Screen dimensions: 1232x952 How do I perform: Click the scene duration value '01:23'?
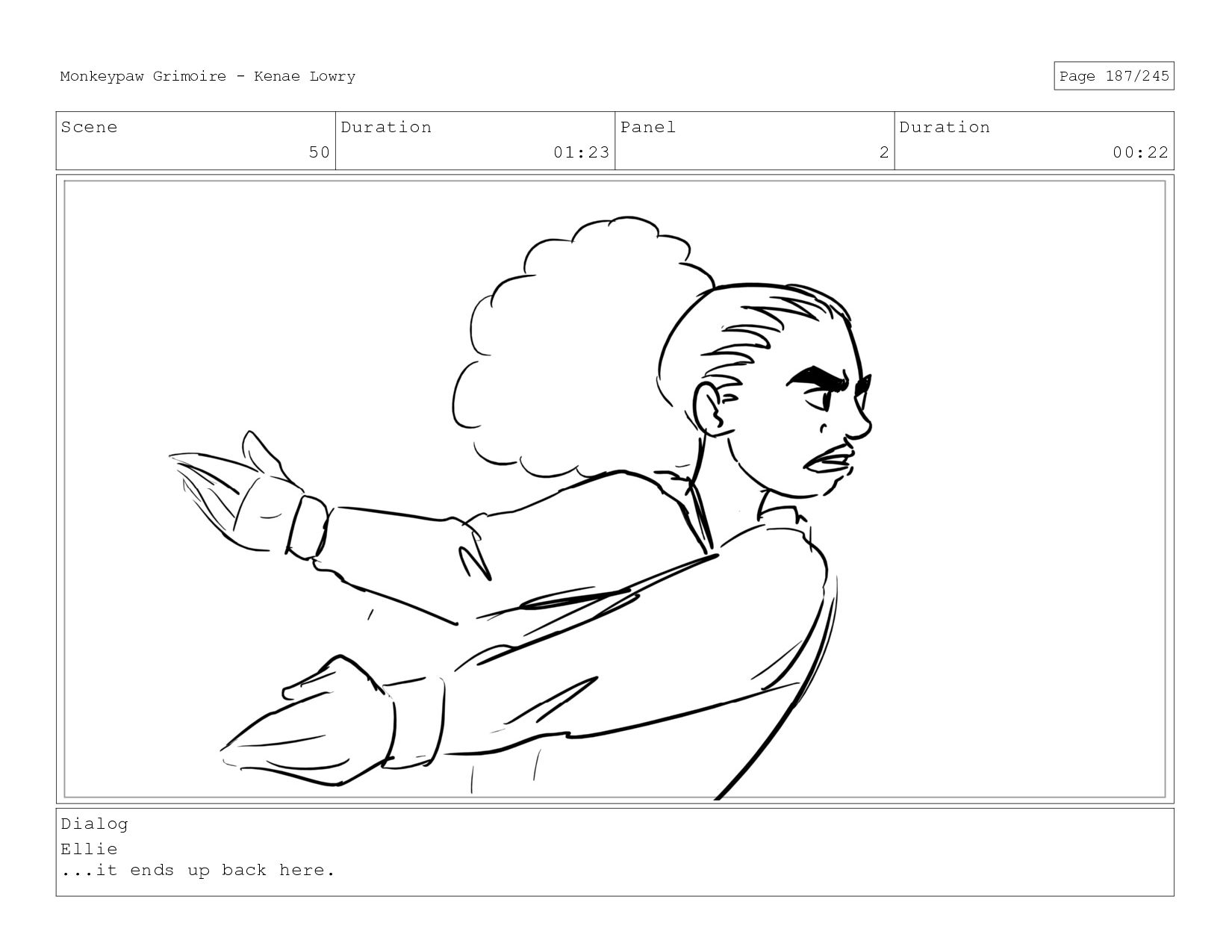[x=581, y=152]
